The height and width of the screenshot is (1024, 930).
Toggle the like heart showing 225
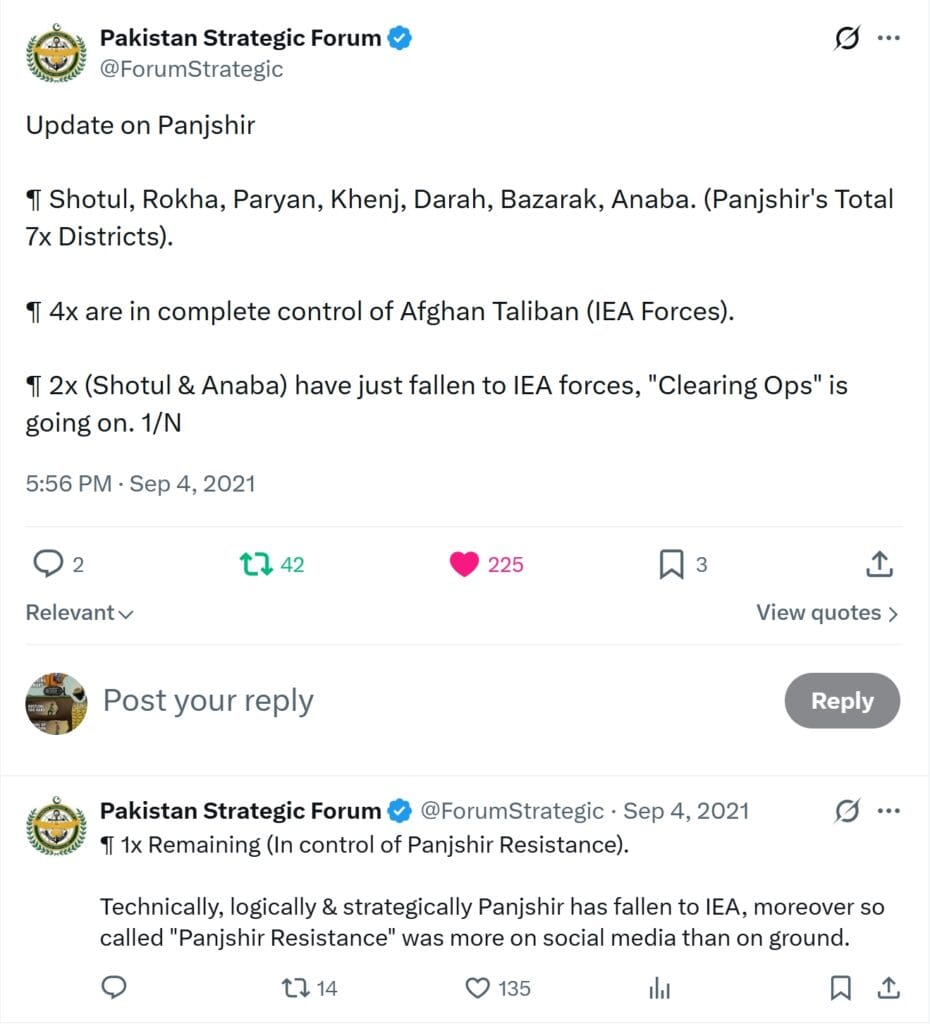point(465,565)
